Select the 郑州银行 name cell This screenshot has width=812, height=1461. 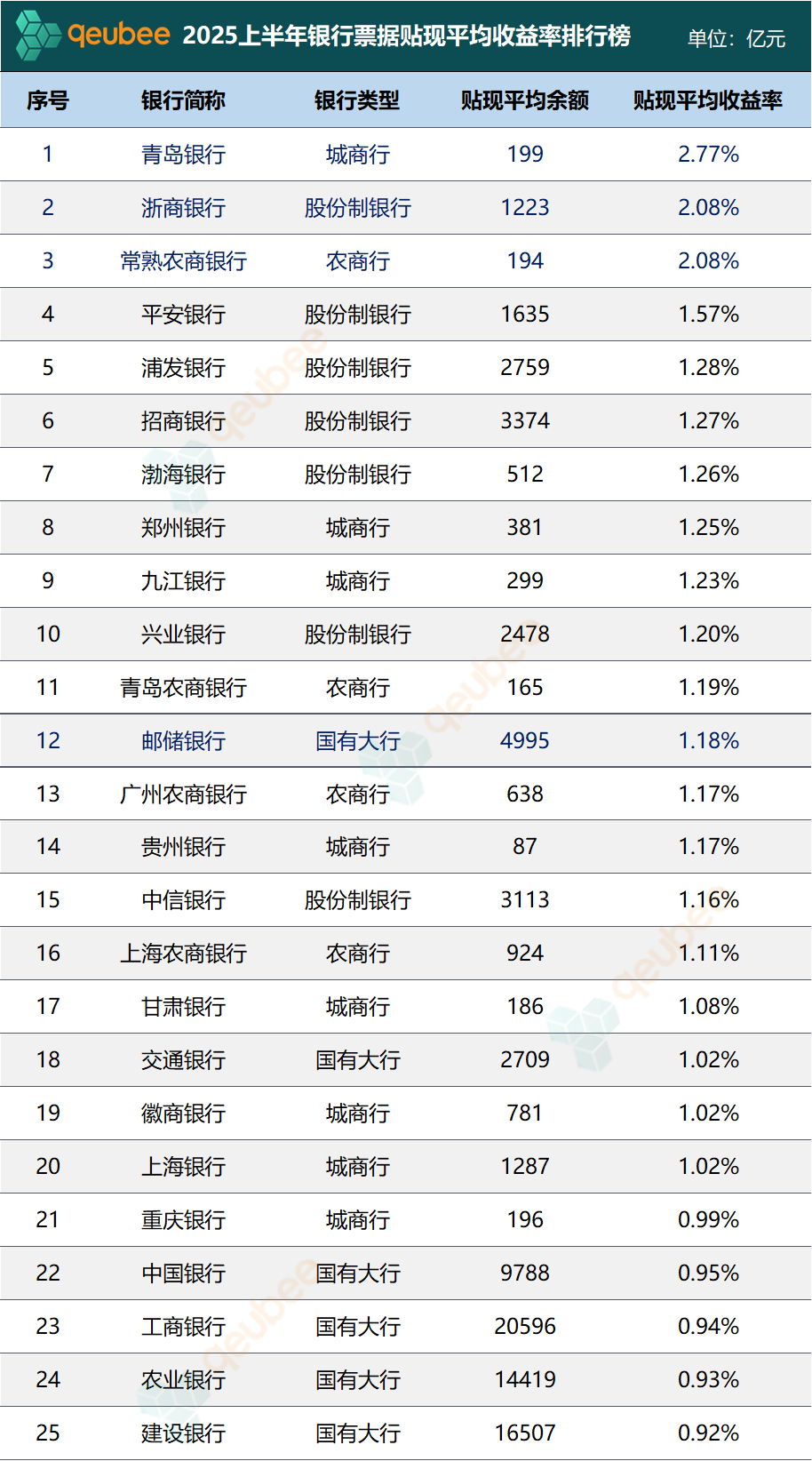coord(183,528)
